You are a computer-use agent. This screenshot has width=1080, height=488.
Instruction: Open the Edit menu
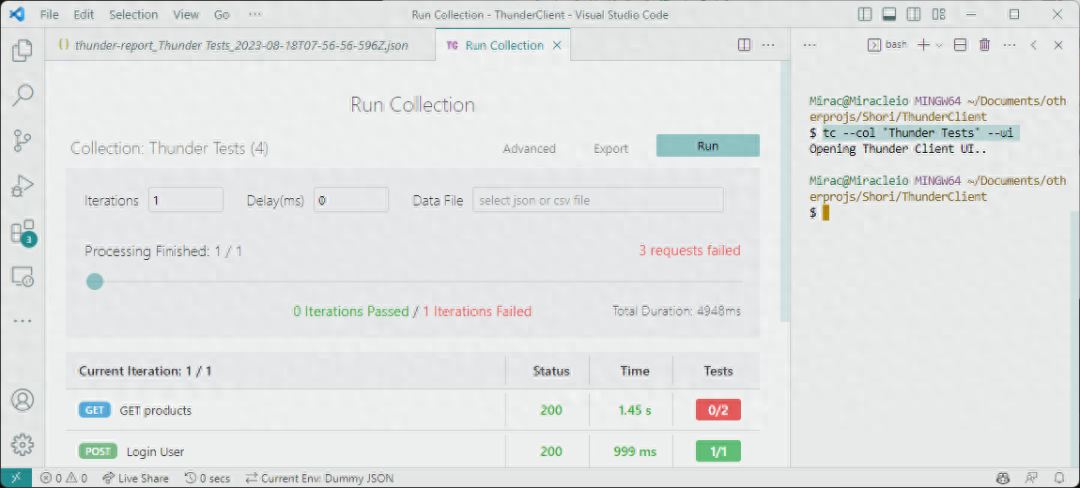click(83, 14)
